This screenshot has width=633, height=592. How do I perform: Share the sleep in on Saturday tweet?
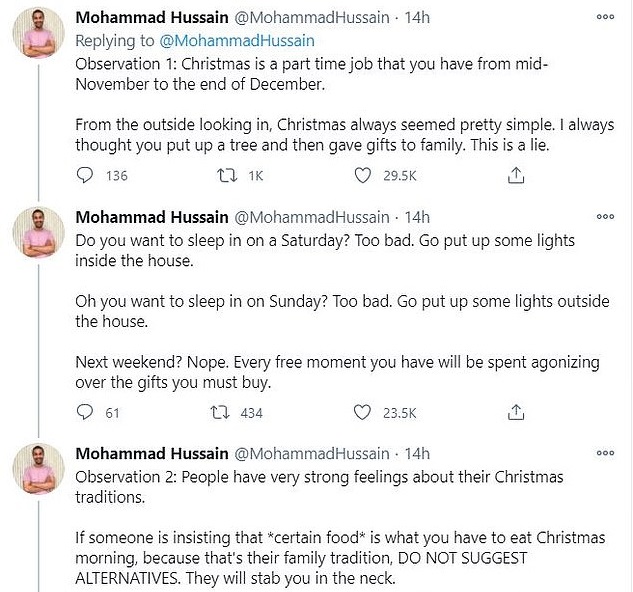[x=516, y=412]
